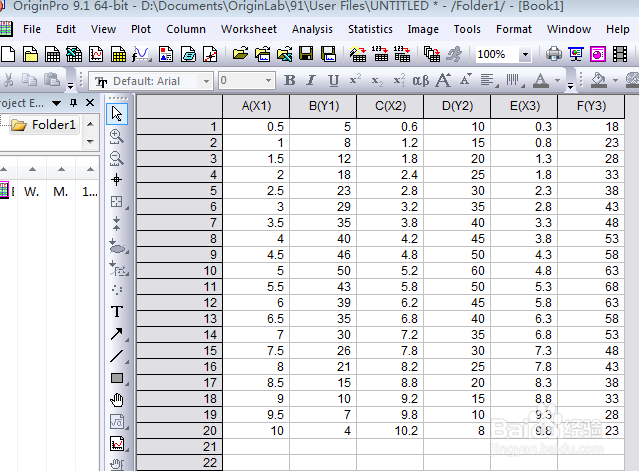The image size is (639, 471).
Task: Pin the Project Explorer panel
Action: tap(73, 103)
